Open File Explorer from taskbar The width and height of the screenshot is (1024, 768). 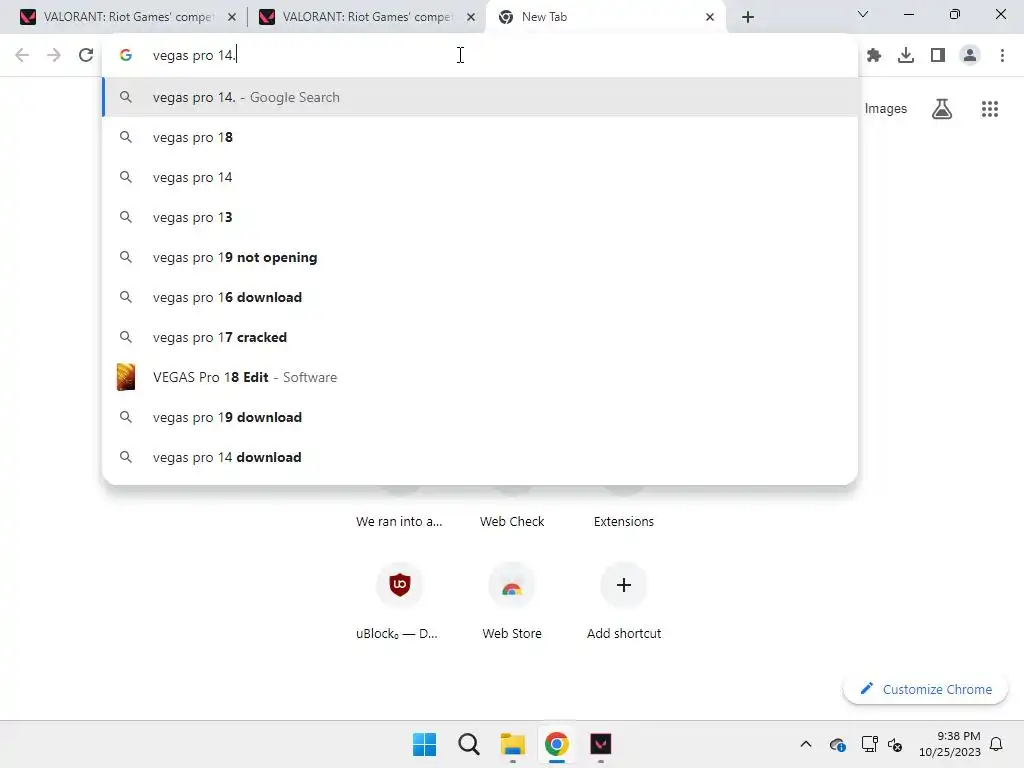pyautogui.click(x=513, y=744)
